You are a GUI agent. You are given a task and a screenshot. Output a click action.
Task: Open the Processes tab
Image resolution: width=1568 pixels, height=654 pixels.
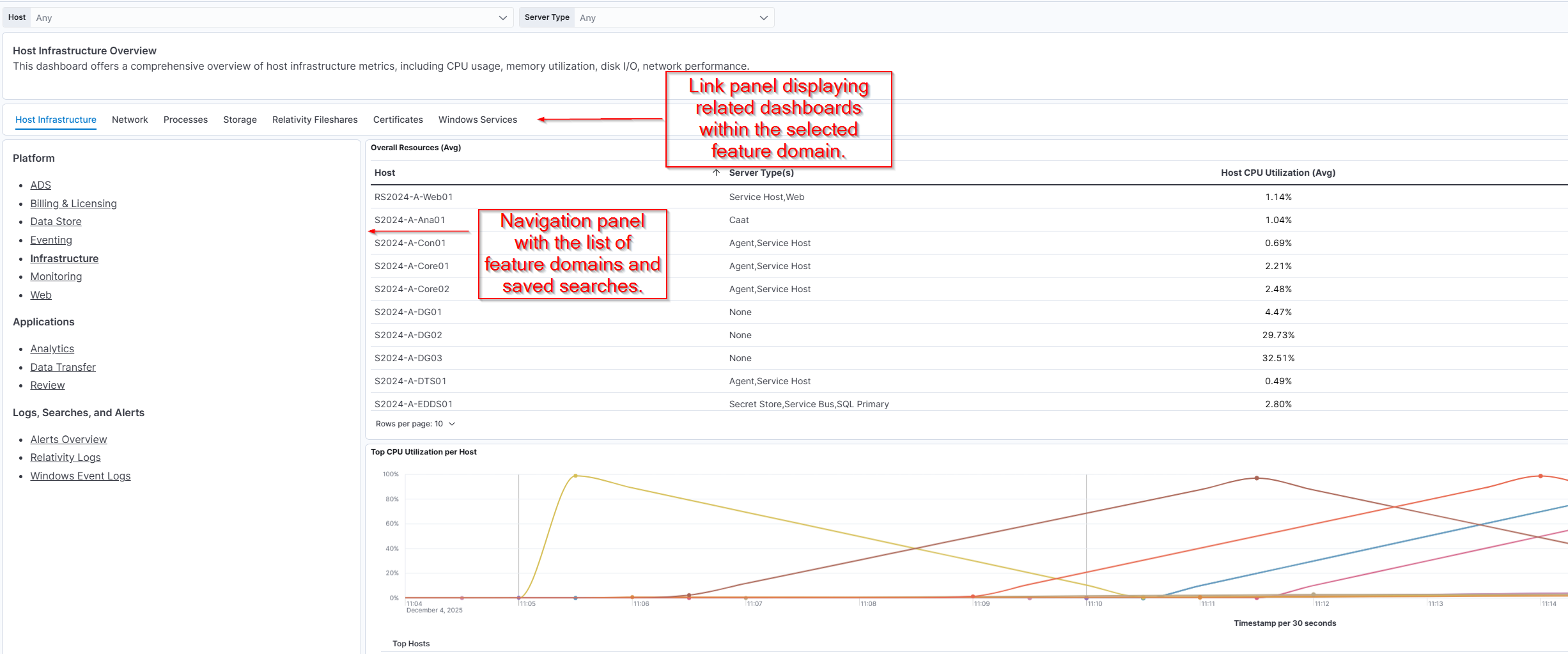[x=185, y=120]
